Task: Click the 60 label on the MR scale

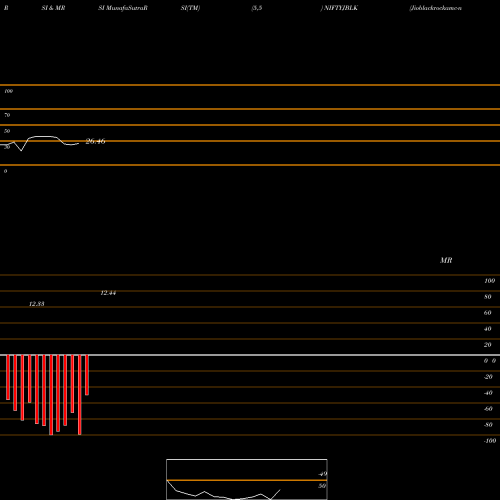Action: (x=488, y=313)
